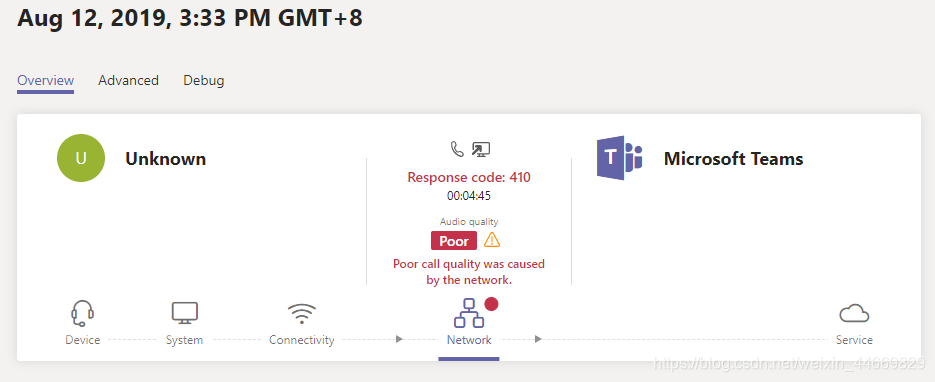Open the Debug tab
This screenshot has width=935, height=382.
pyautogui.click(x=203, y=80)
